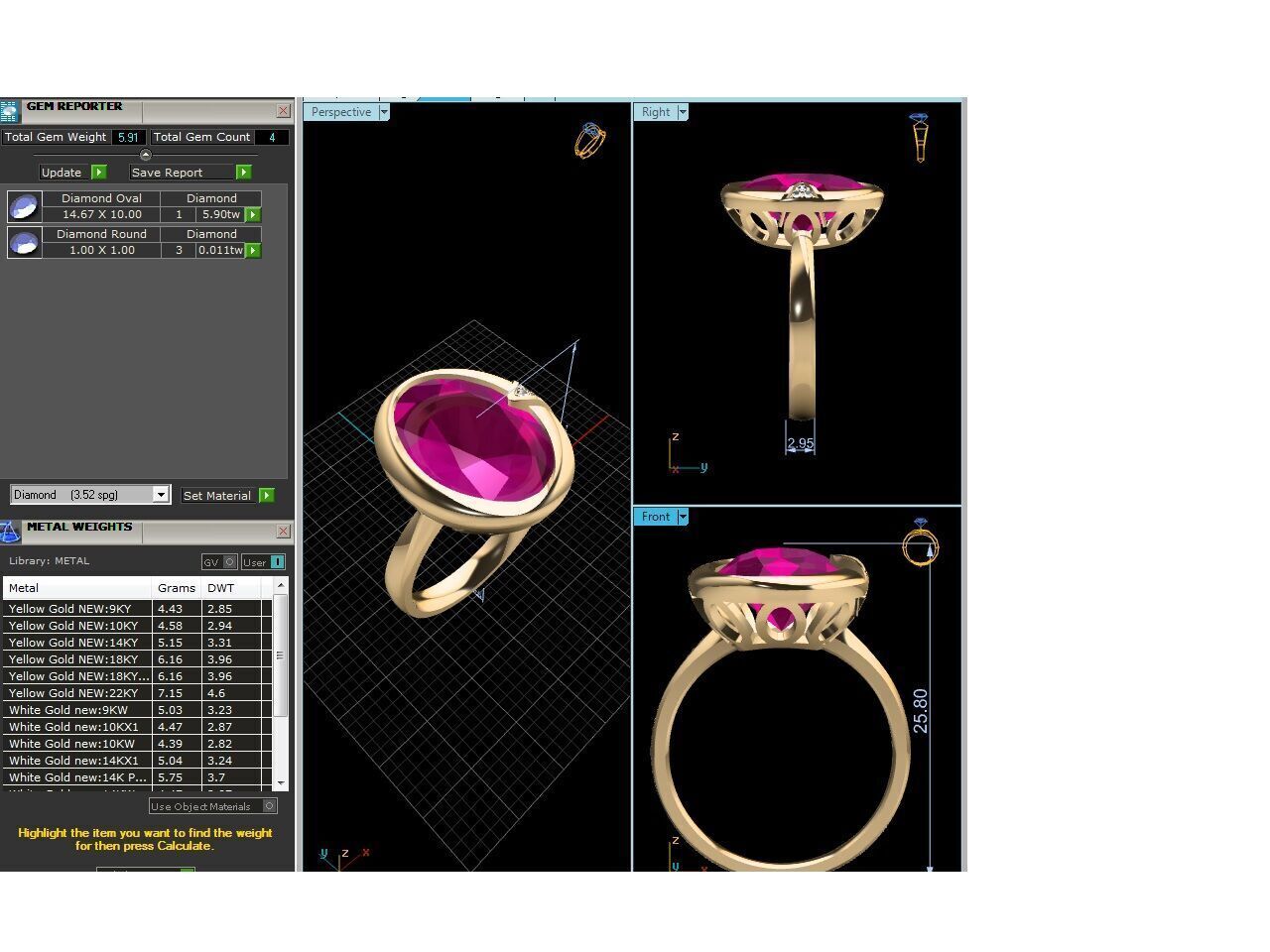Toggle the User library option
Image resolution: width=1270 pixels, height=952 pixels.
(x=264, y=562)
